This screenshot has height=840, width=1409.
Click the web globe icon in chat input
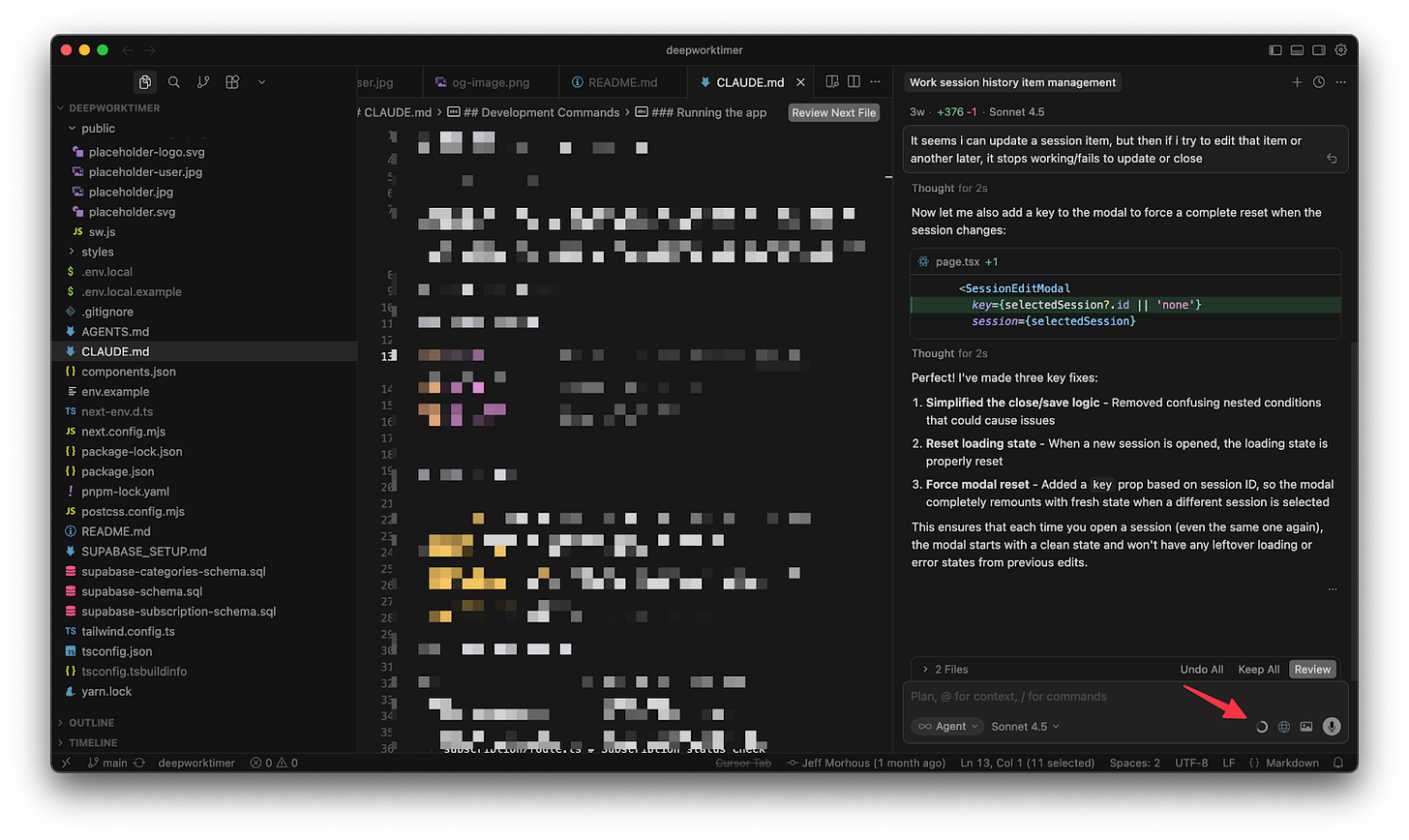[x=1284, y=727]
